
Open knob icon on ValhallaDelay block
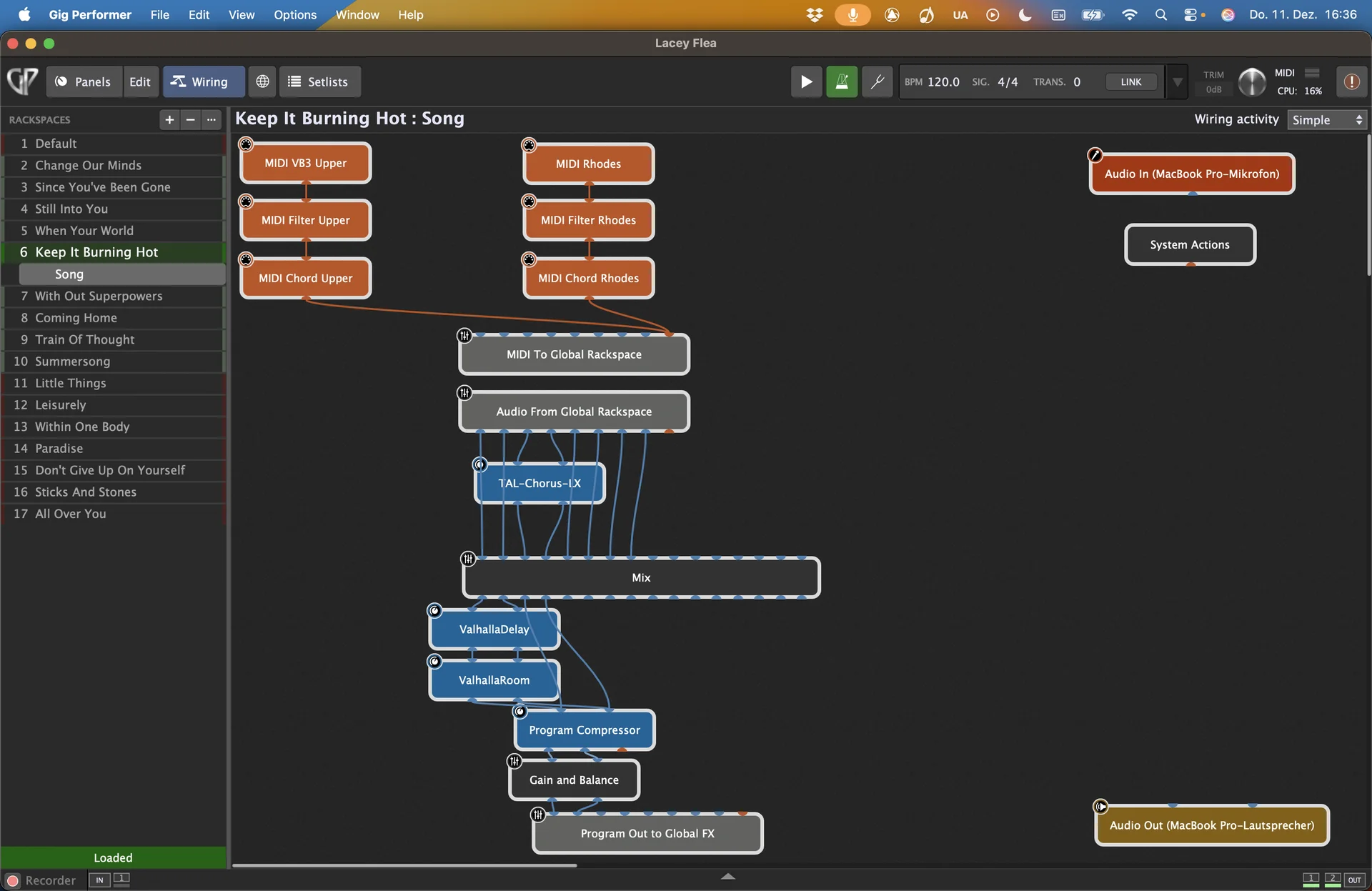(434, 610)
